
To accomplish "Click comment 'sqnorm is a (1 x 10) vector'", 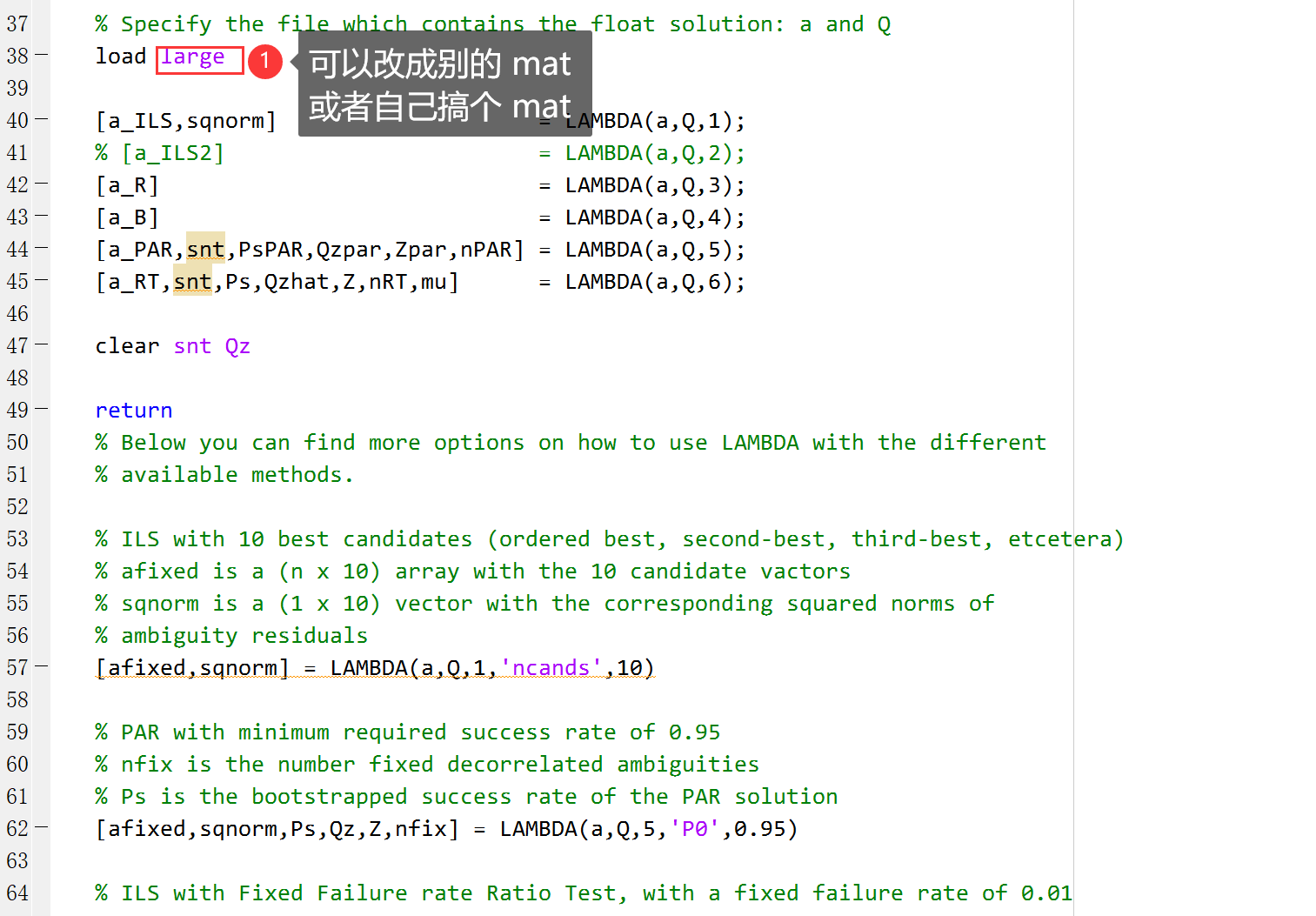I will pyautogui.click(x=323, y=604).
